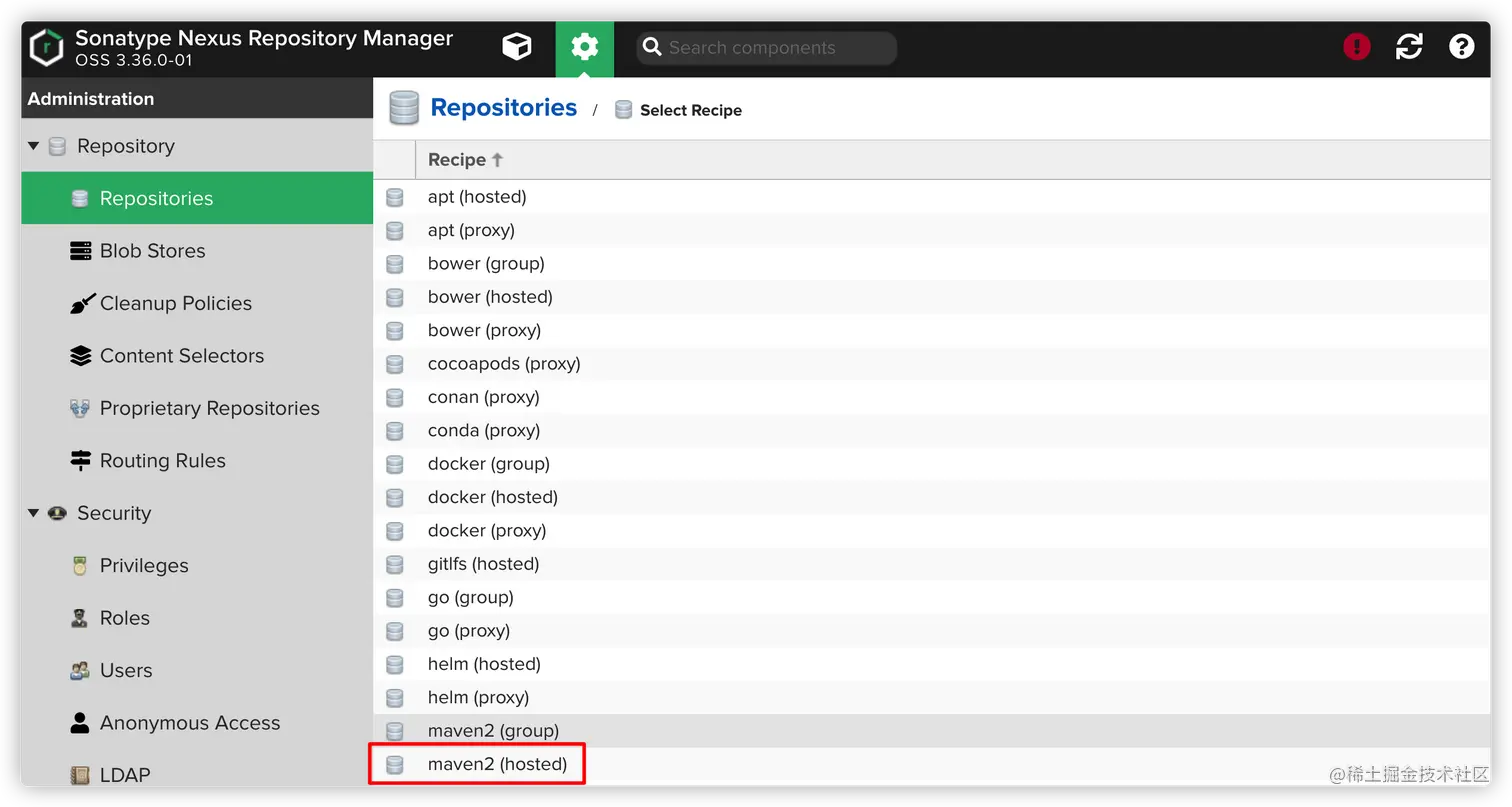Click the red system status alert icon
Screen dimensions: 1512x807
1357,46
